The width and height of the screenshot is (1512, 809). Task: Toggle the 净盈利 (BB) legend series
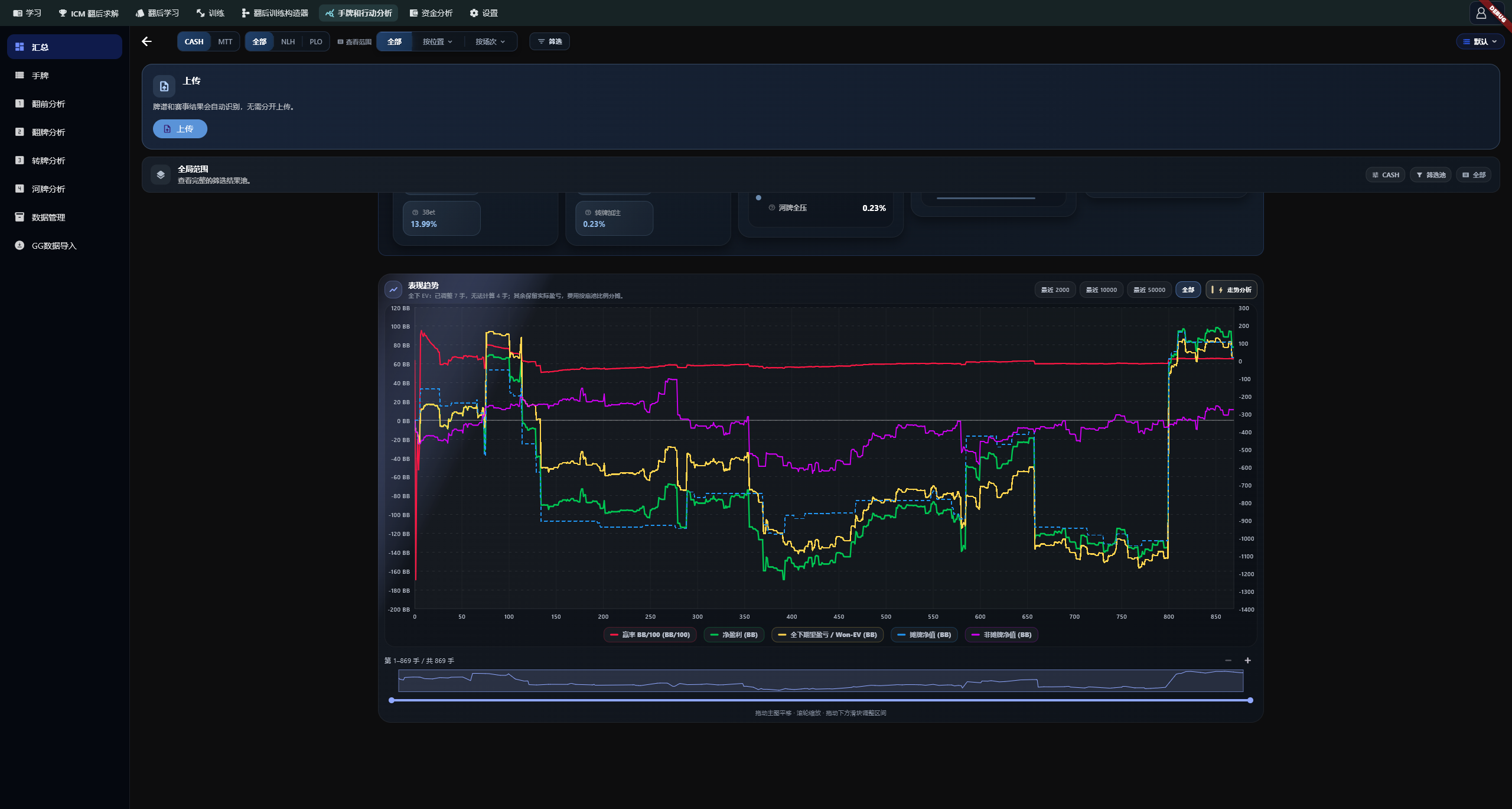click(x=734, y=635)
